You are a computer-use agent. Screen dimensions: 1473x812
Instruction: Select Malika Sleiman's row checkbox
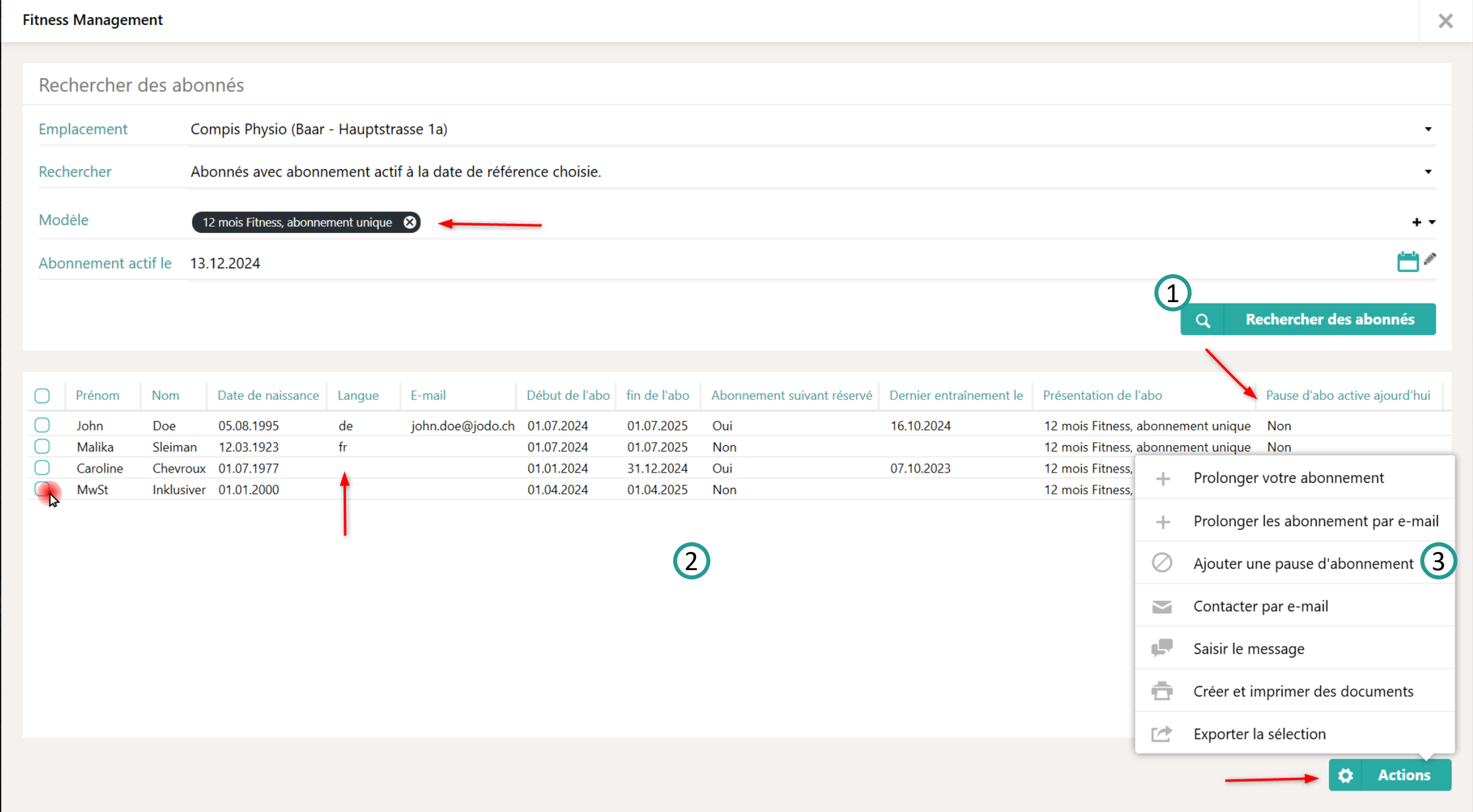[42, 446]
